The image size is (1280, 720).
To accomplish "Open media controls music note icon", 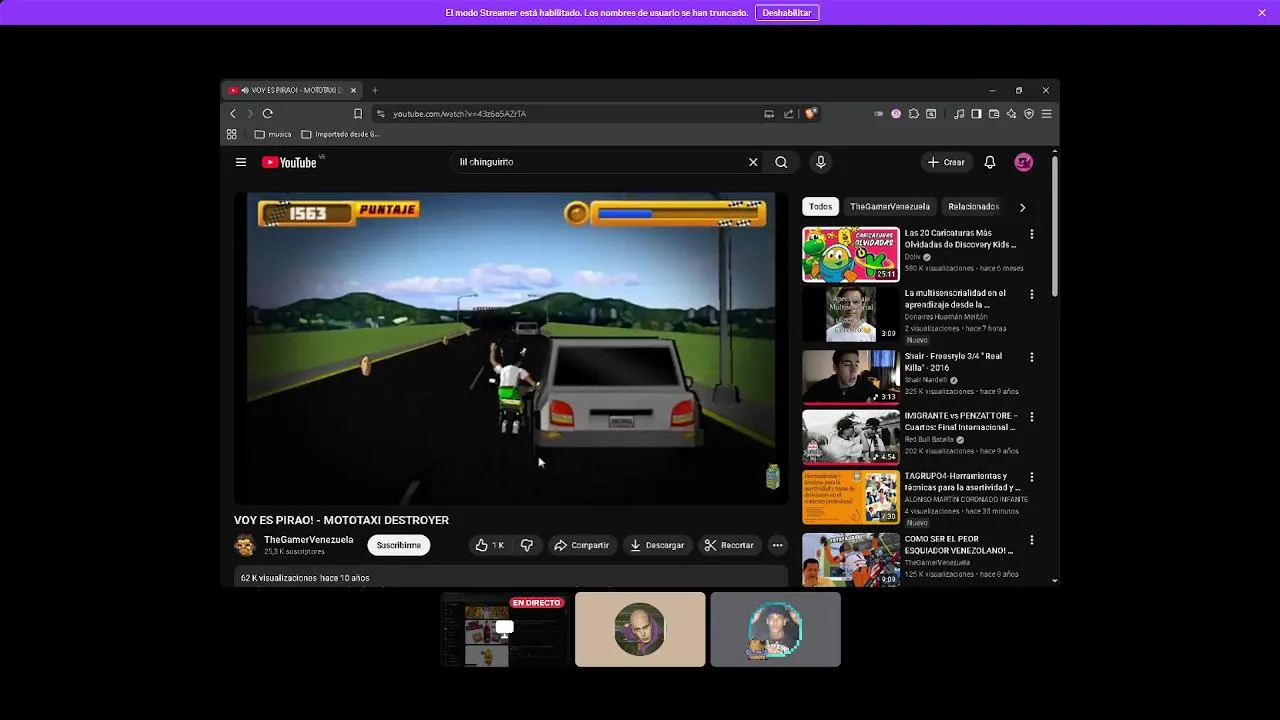I will coord(959,114).
